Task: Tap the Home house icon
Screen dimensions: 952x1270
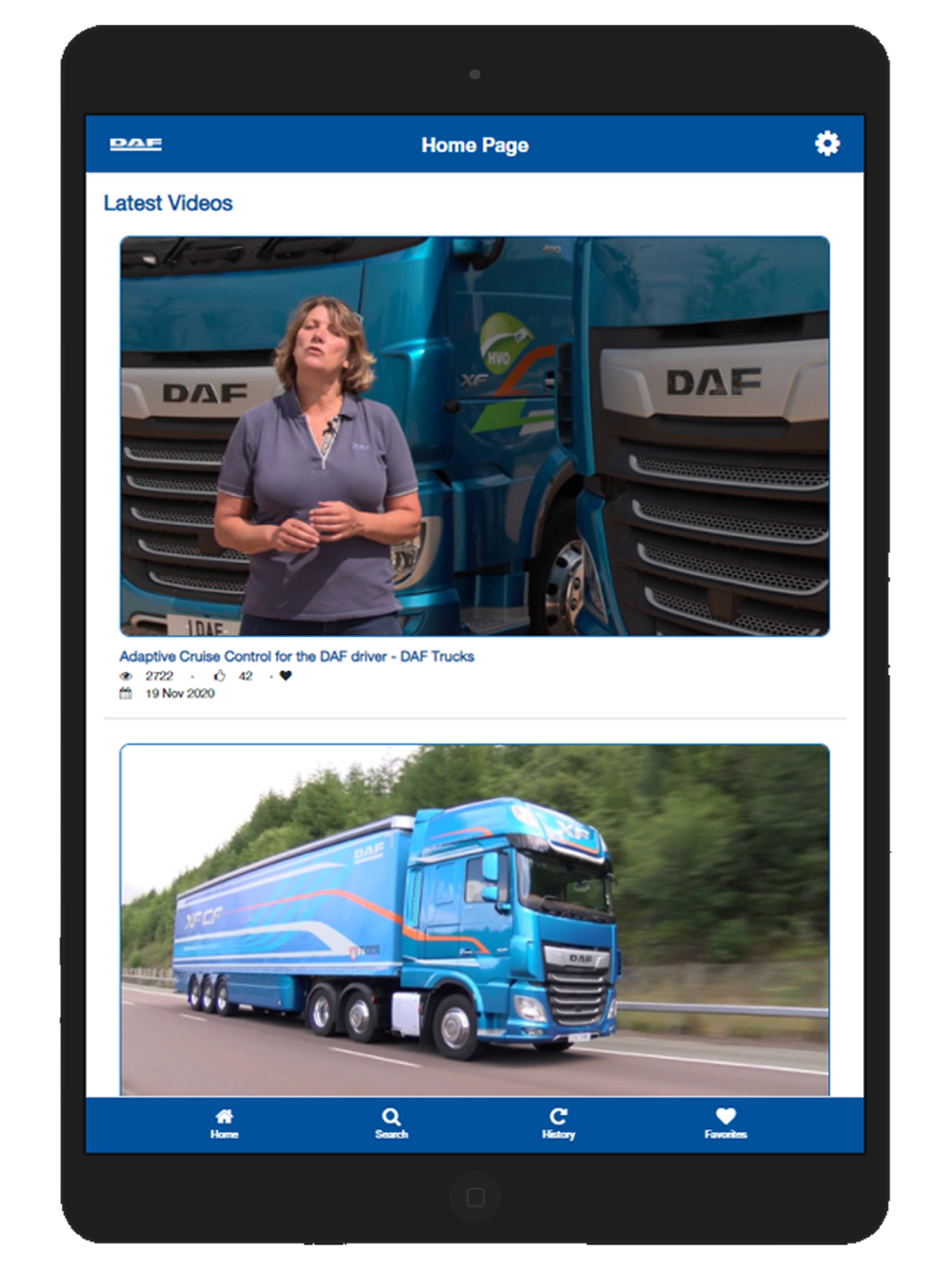Action: tap(225, 1116)
